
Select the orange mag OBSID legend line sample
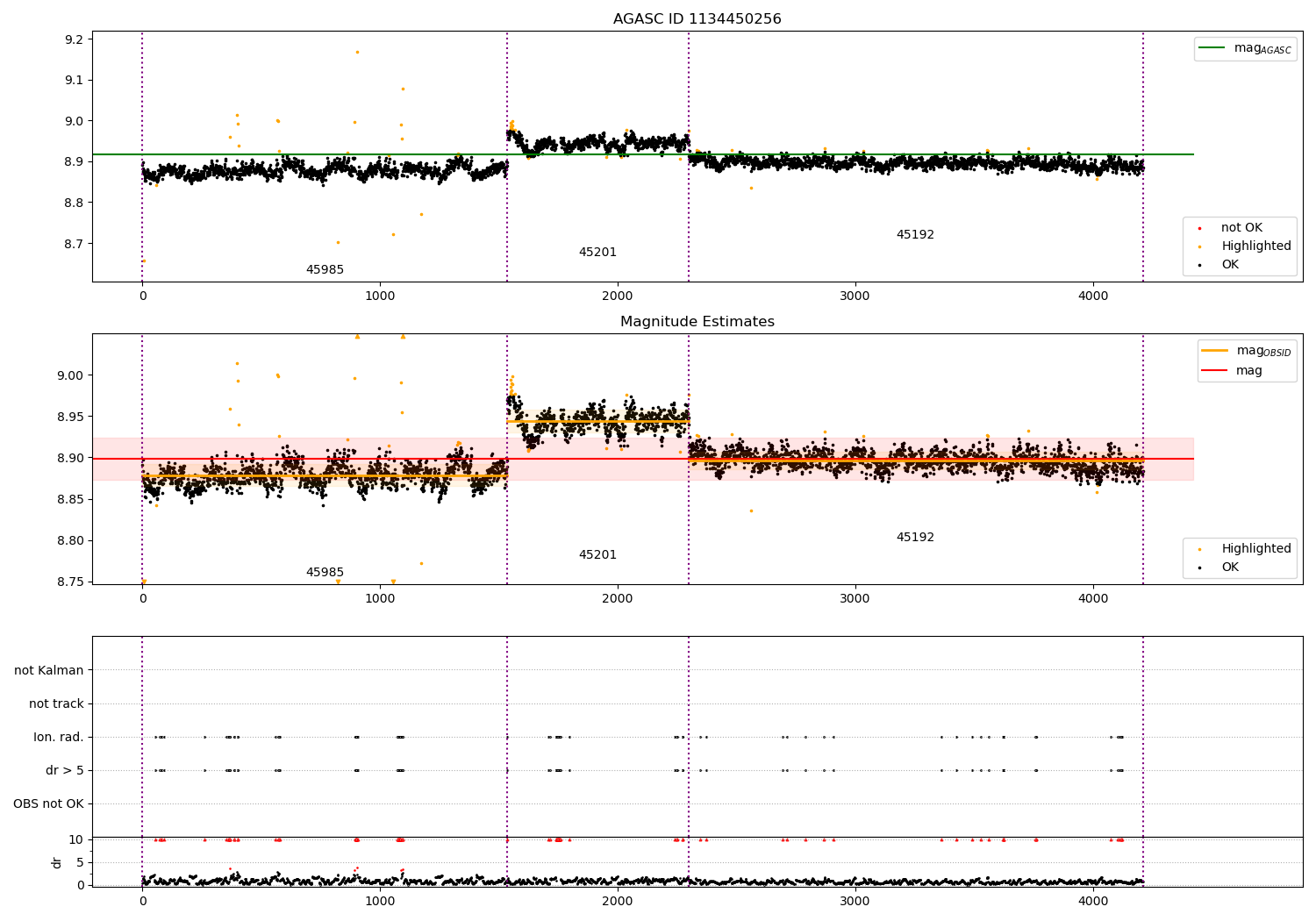1214,351
